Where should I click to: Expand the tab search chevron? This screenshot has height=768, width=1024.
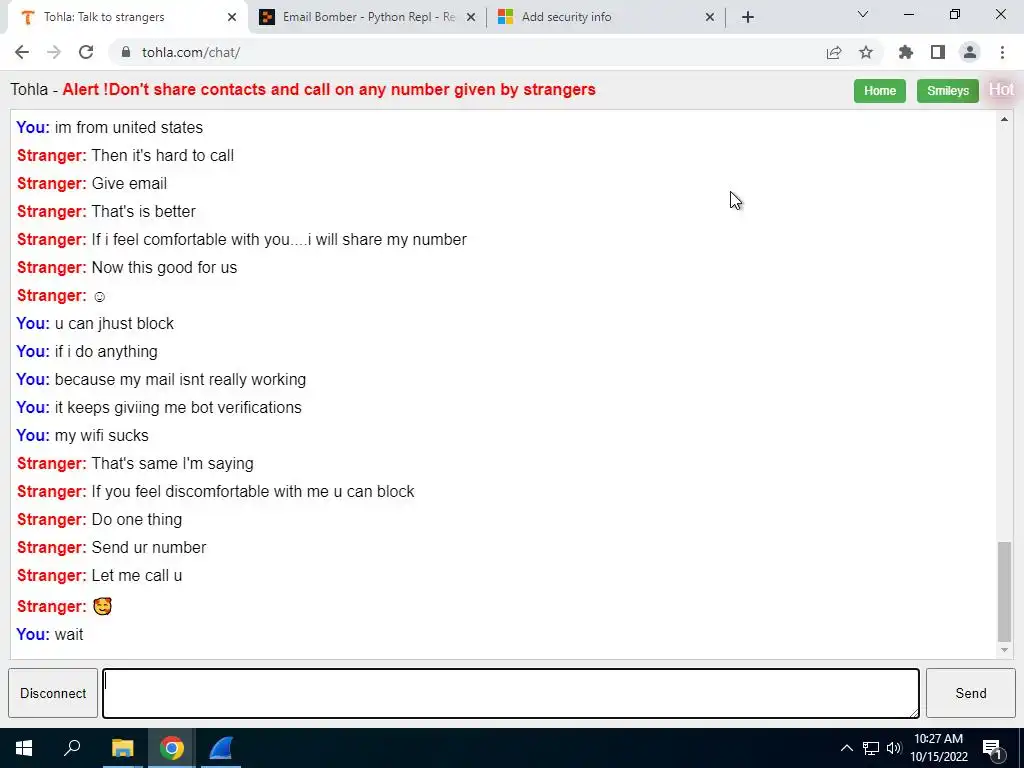coord(863,14)
